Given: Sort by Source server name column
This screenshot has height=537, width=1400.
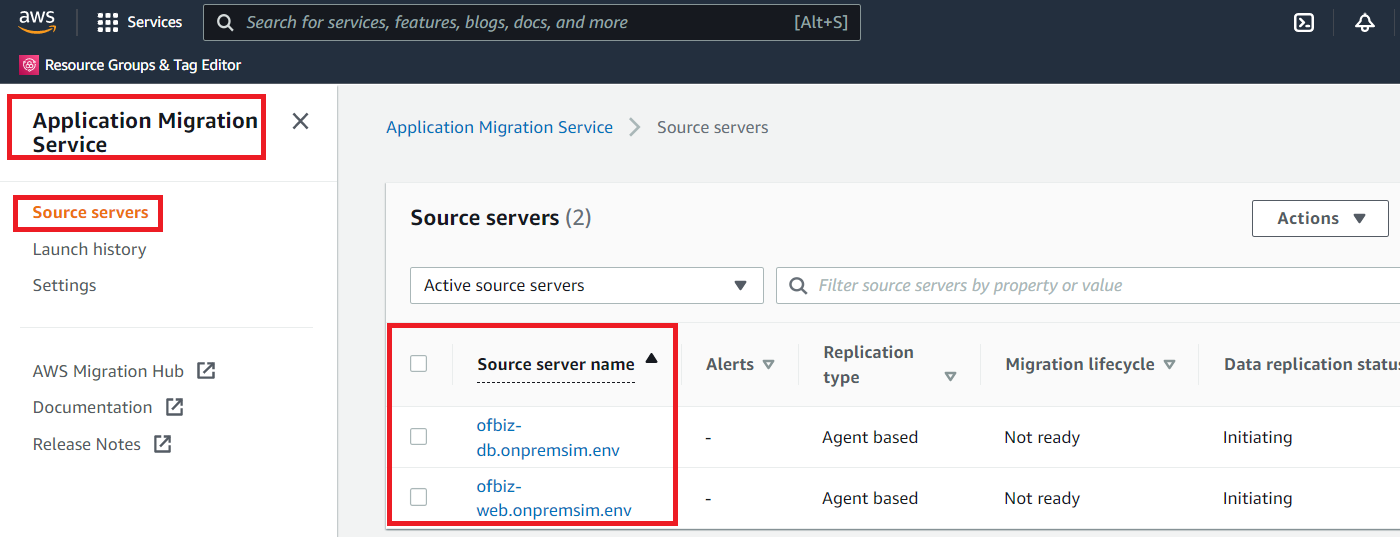Looking at the screenshot, I should tap(556, 365).
